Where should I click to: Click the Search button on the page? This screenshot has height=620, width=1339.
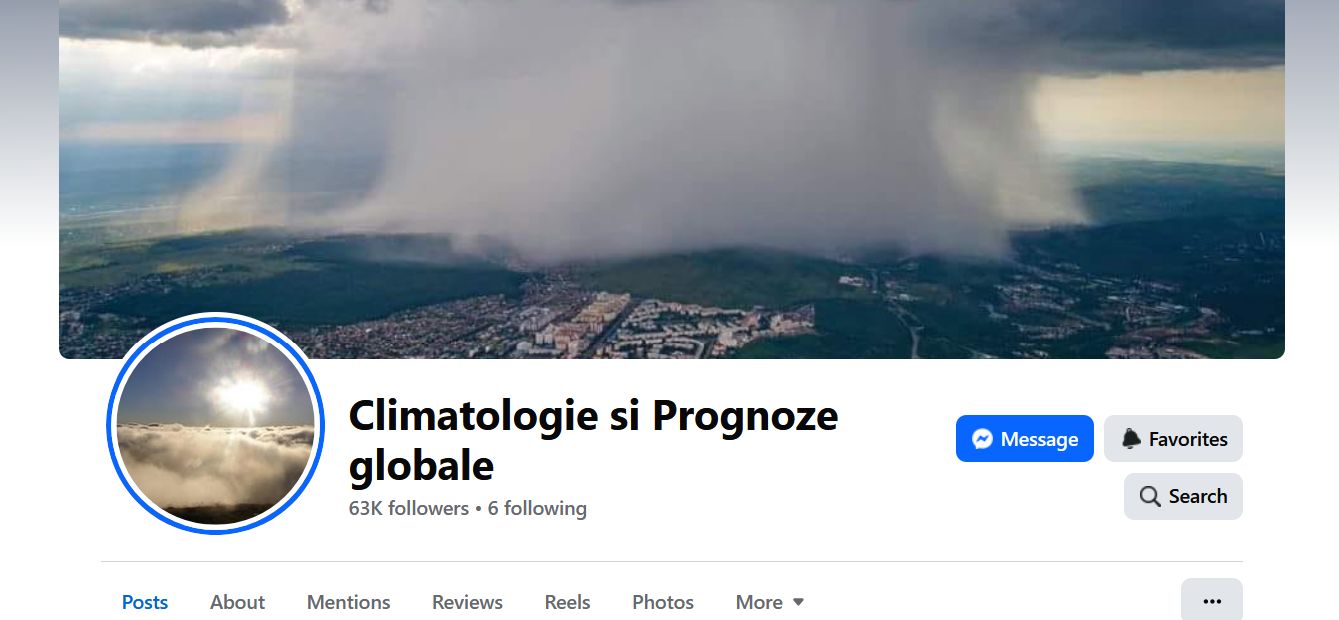1183,497
